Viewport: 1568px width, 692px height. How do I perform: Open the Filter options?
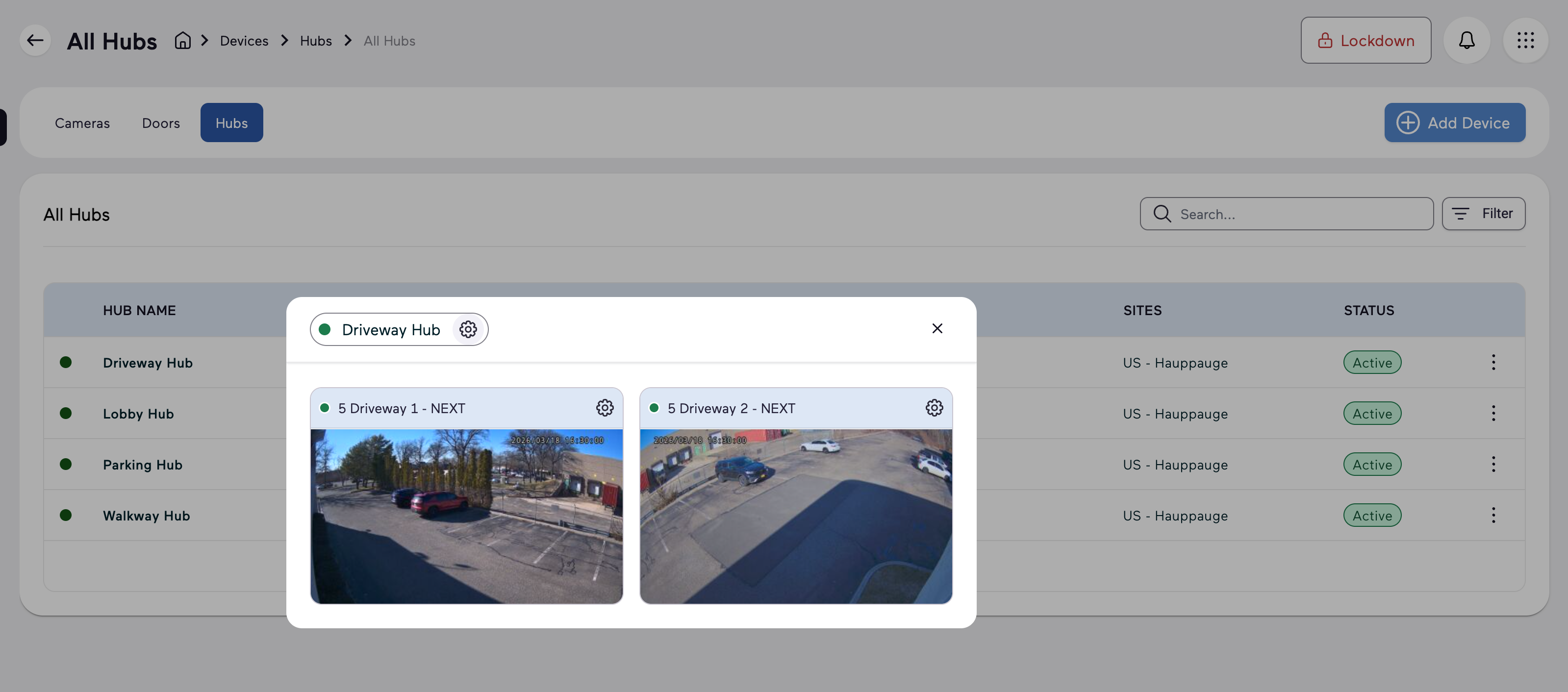(x=1483, y=214)
